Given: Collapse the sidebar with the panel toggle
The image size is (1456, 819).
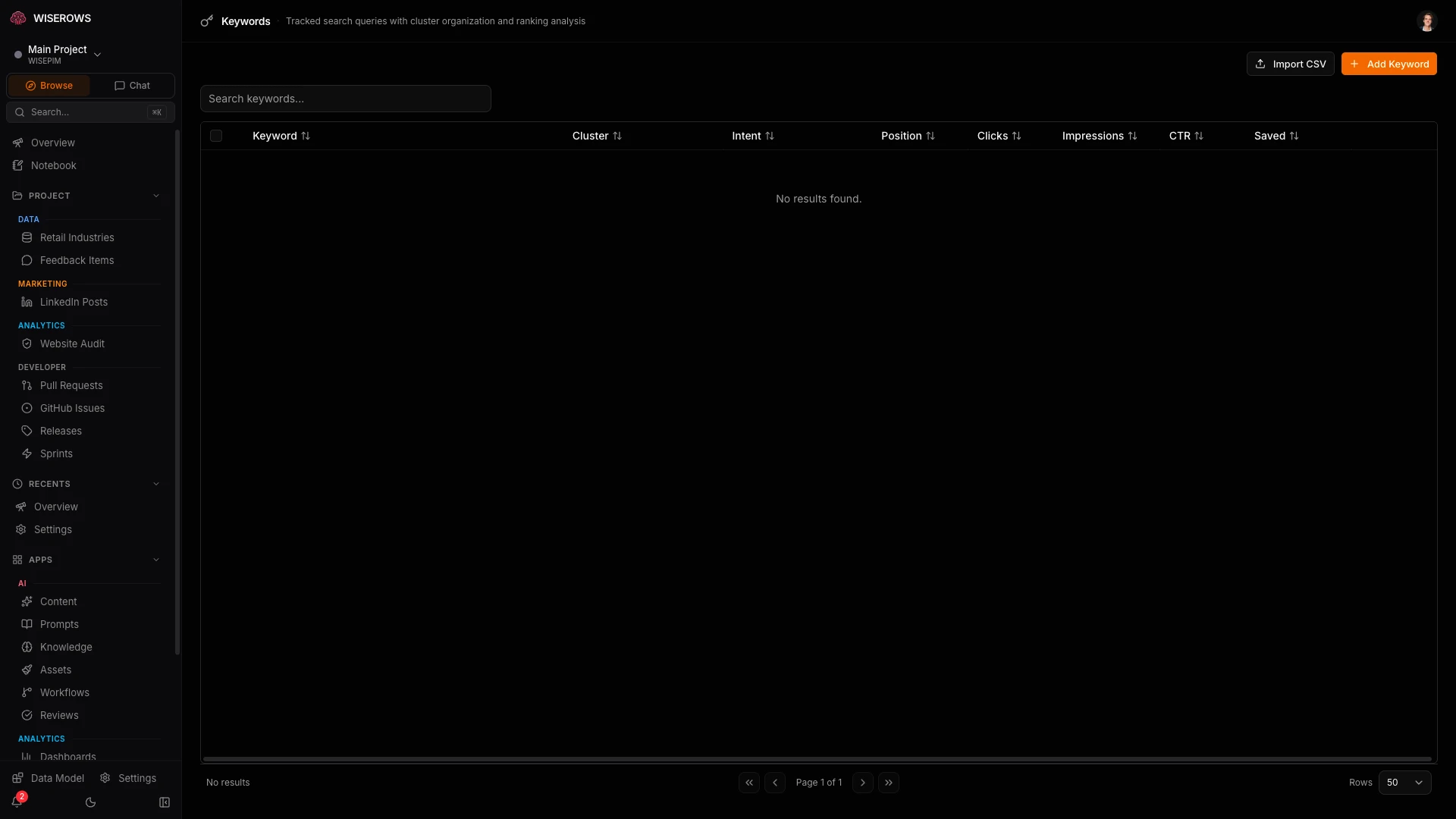Looking at the screenshot, I should (165, 802).
